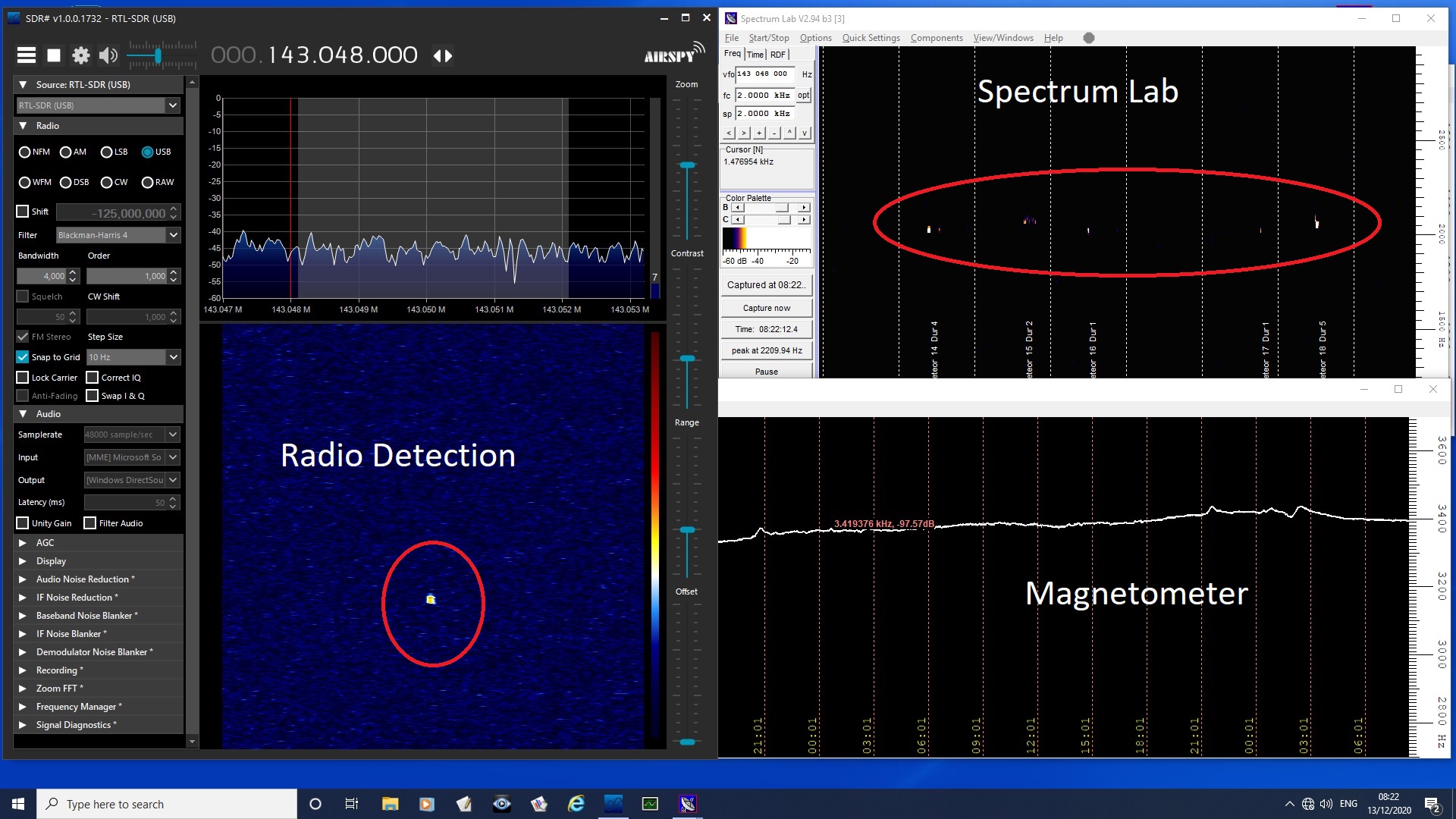This screenshot has height=819, width=1456.
Task: Switch to the RDF tab in Spectrum Lab
Action: tap(778, 55)
